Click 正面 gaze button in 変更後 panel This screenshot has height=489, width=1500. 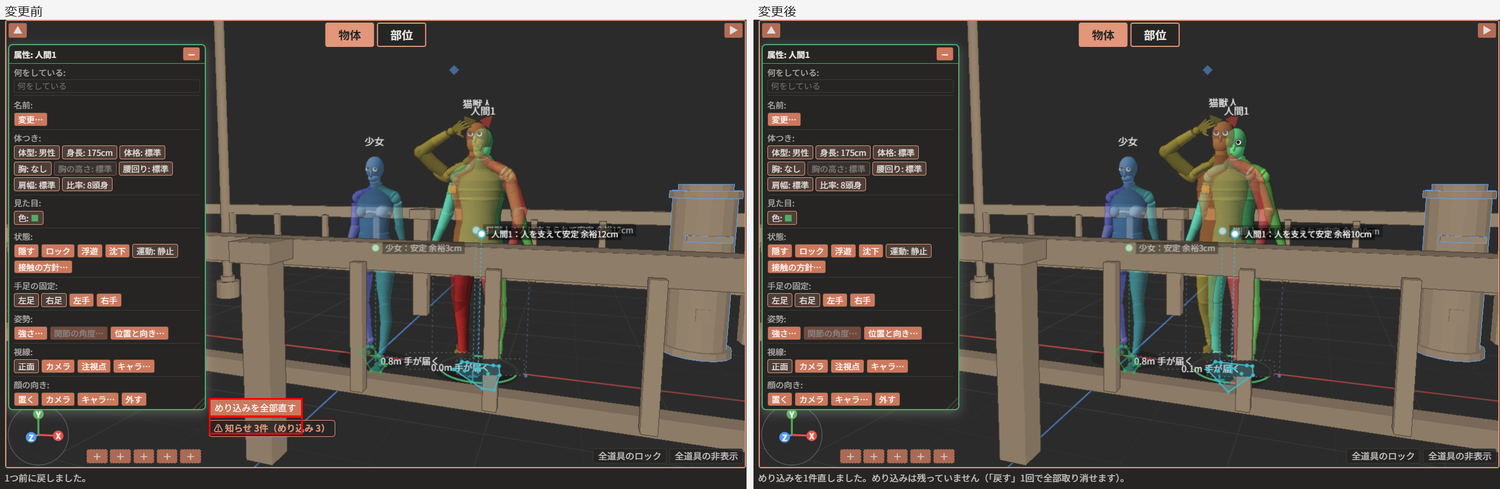point(779,366)
